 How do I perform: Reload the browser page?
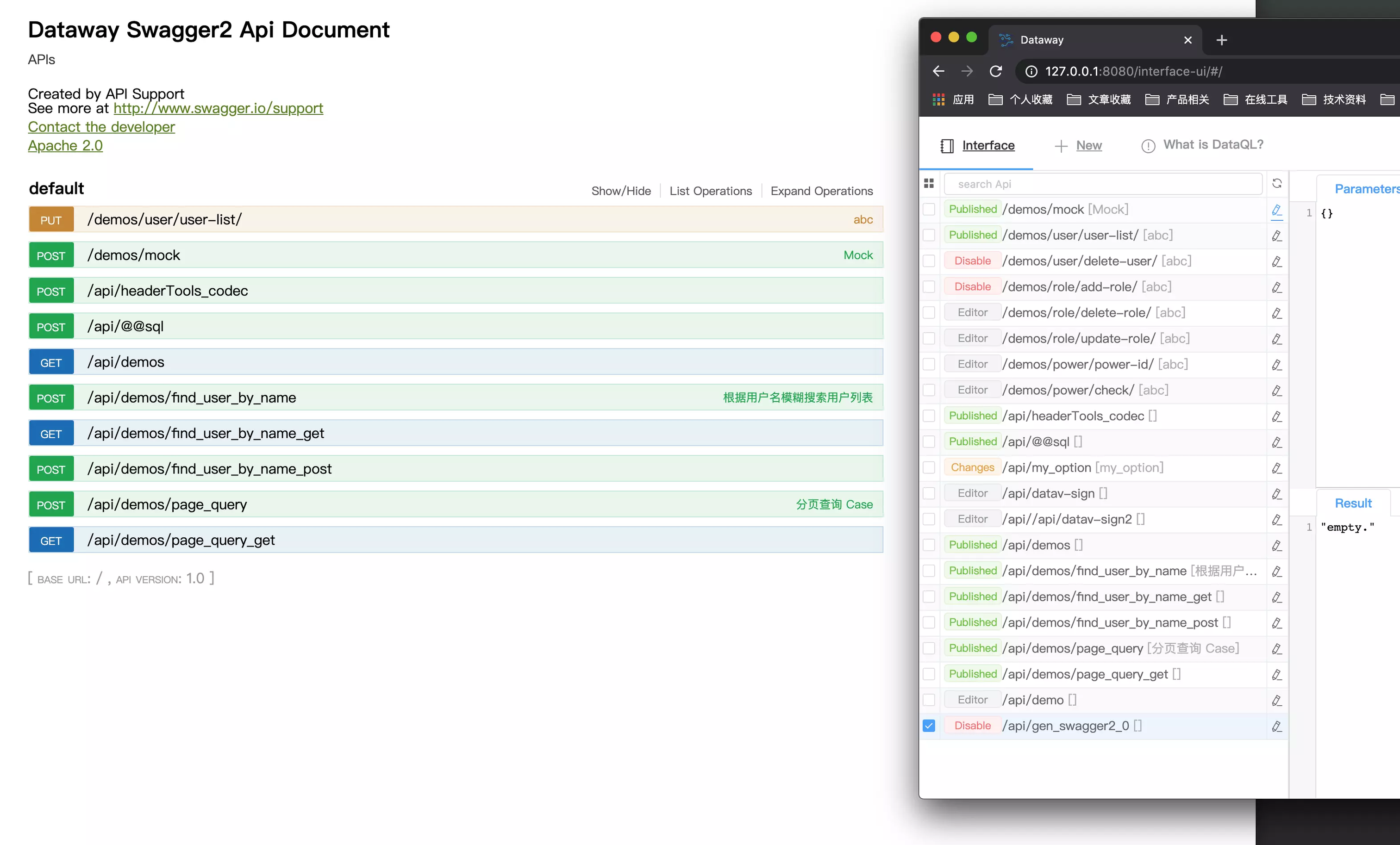[x=996, y=71]
